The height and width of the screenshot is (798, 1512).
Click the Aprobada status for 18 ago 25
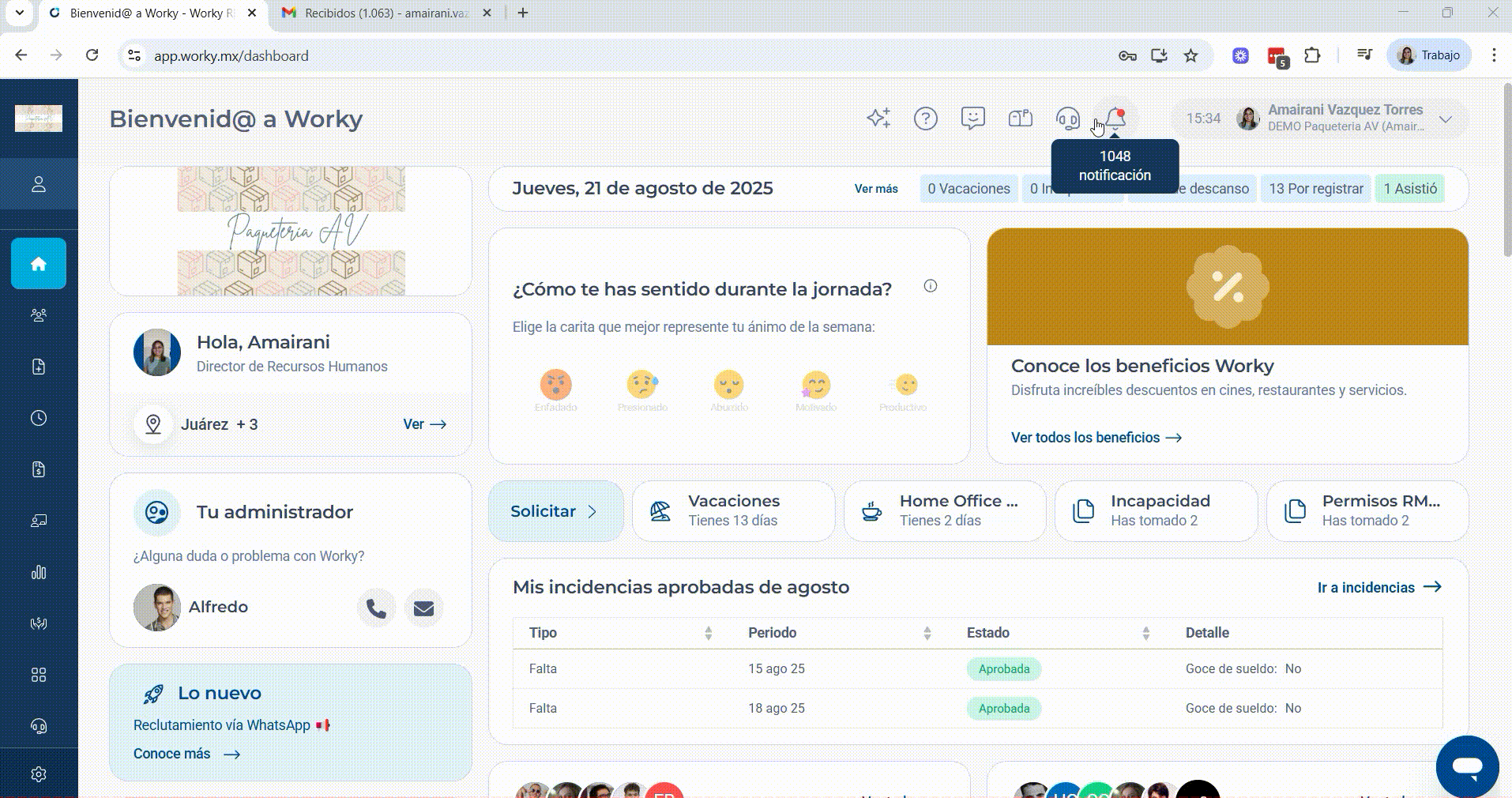pos(1004,709)
